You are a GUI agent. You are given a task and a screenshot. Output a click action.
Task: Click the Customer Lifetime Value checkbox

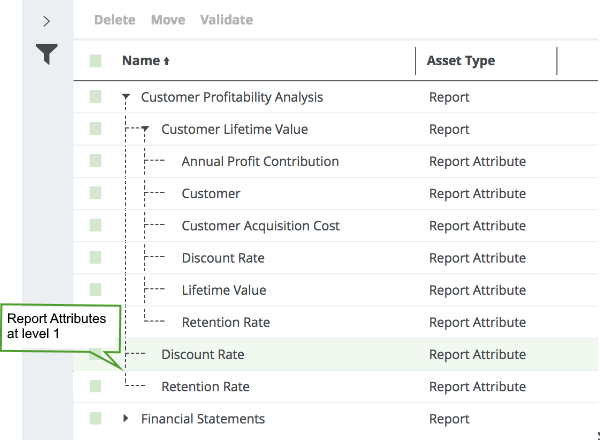point(95,129)
